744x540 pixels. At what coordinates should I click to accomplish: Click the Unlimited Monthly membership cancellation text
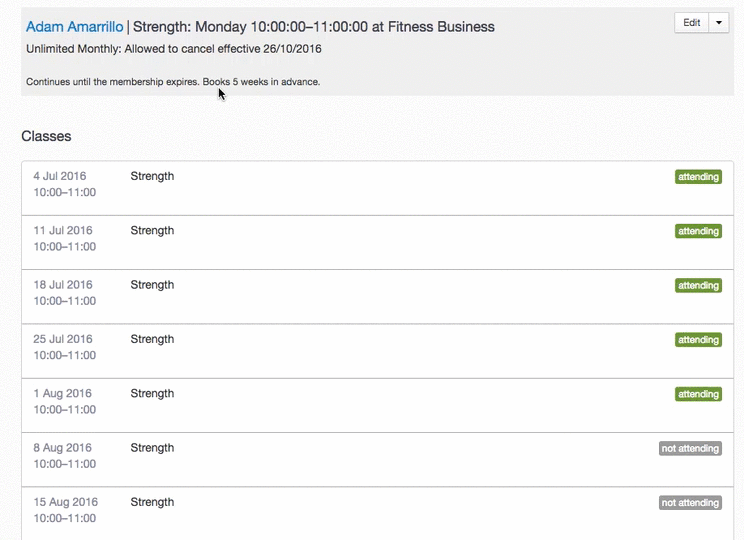pos(173,49)
